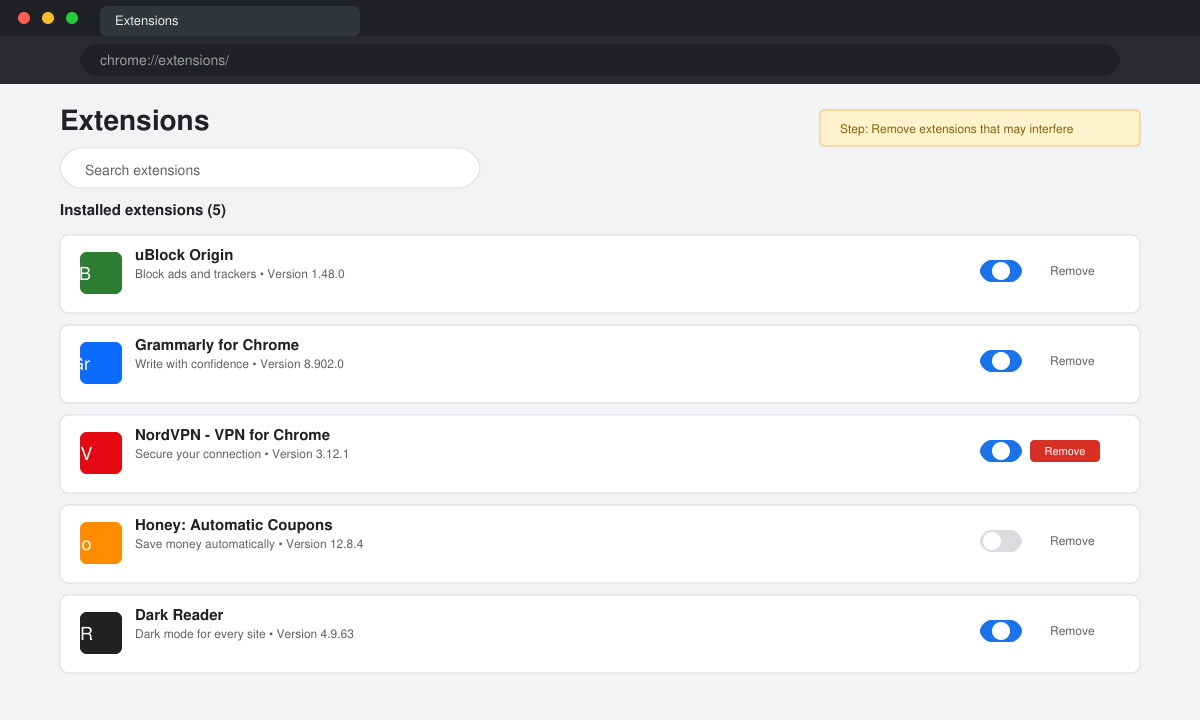Click the Dark Reader black icon
This screenshot has width=1200, height=720.
101,633
